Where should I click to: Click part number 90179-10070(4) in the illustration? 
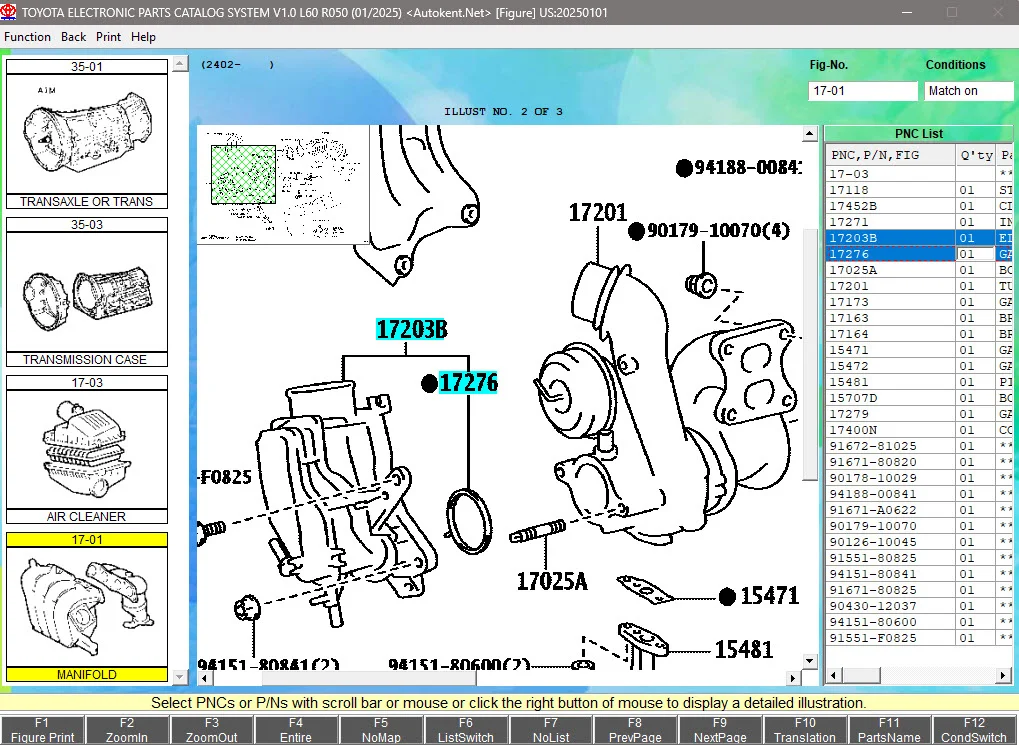coord(718,231)
